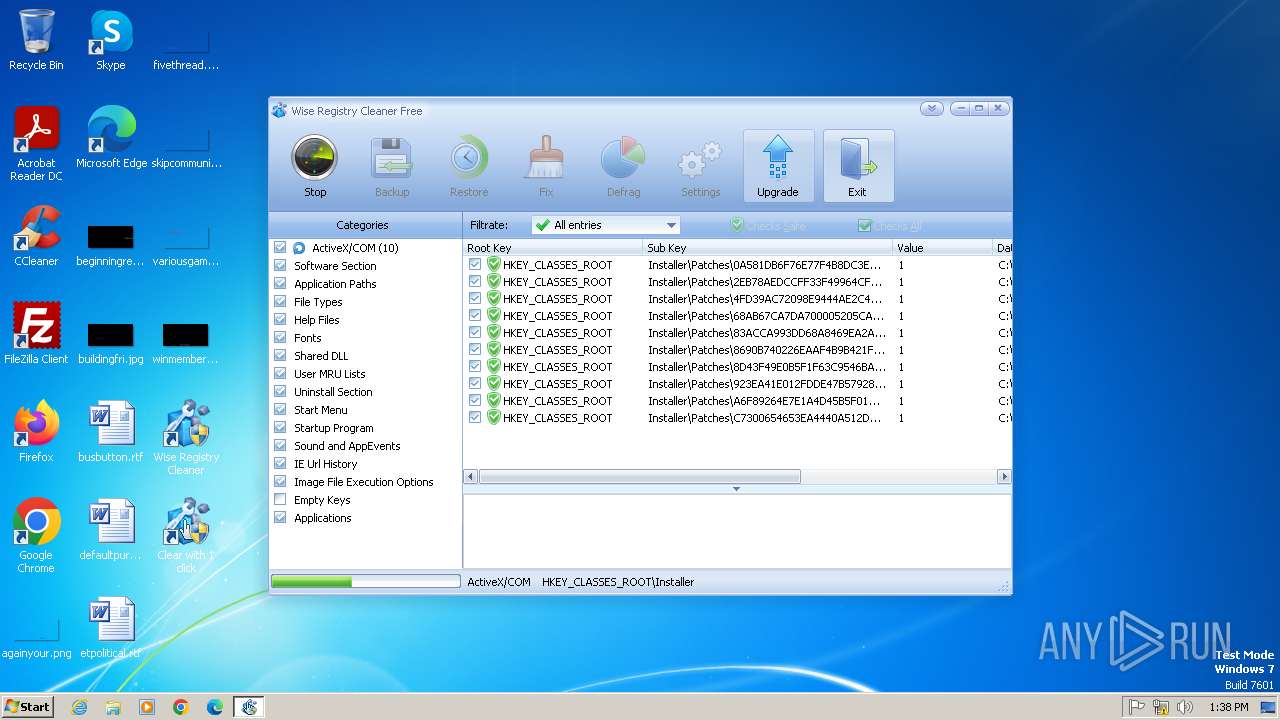Open Microsoft Edge desktop shortcut
This screenshot has height=720, width=1280.
coord(111,137)
